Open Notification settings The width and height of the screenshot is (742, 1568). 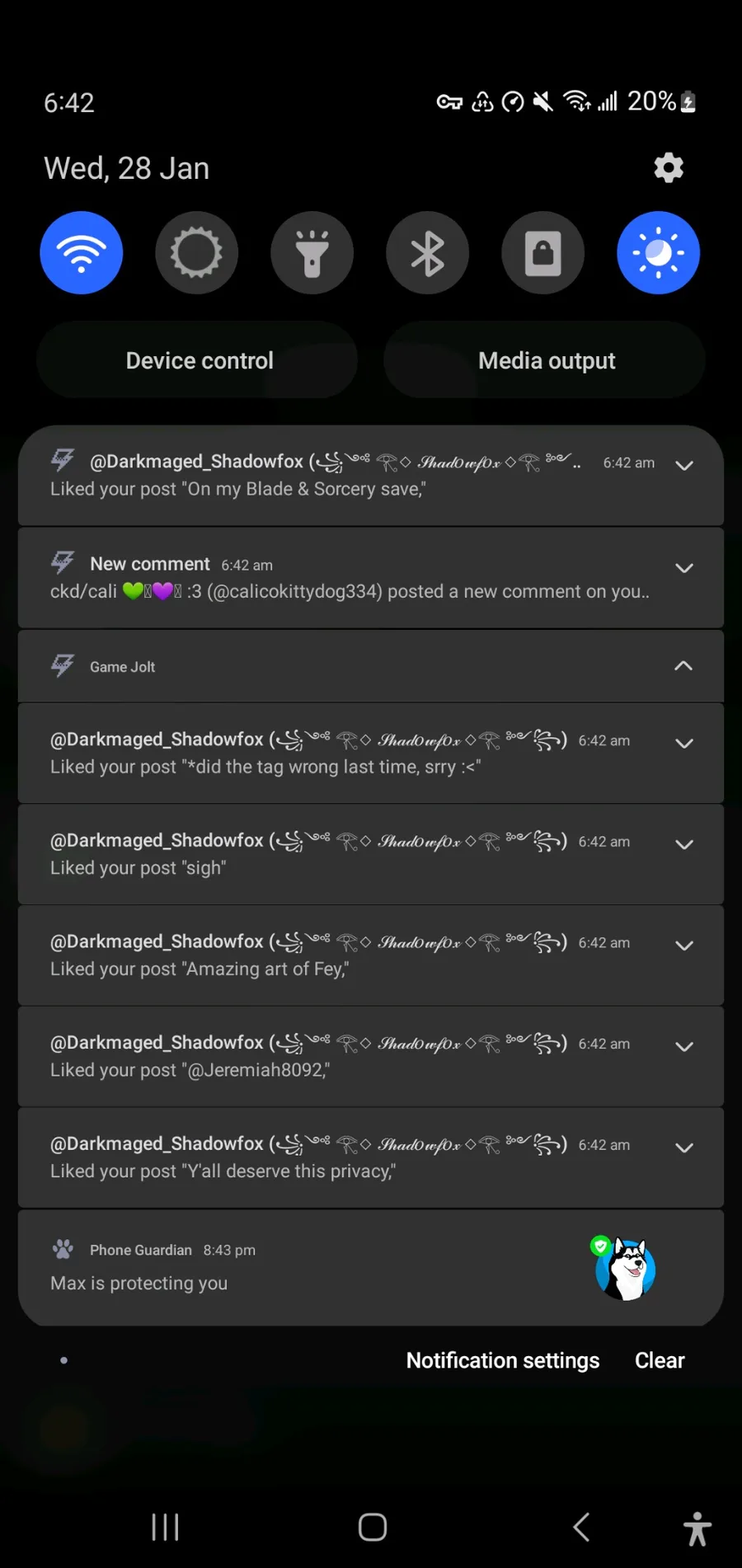tap(503, 1360)
